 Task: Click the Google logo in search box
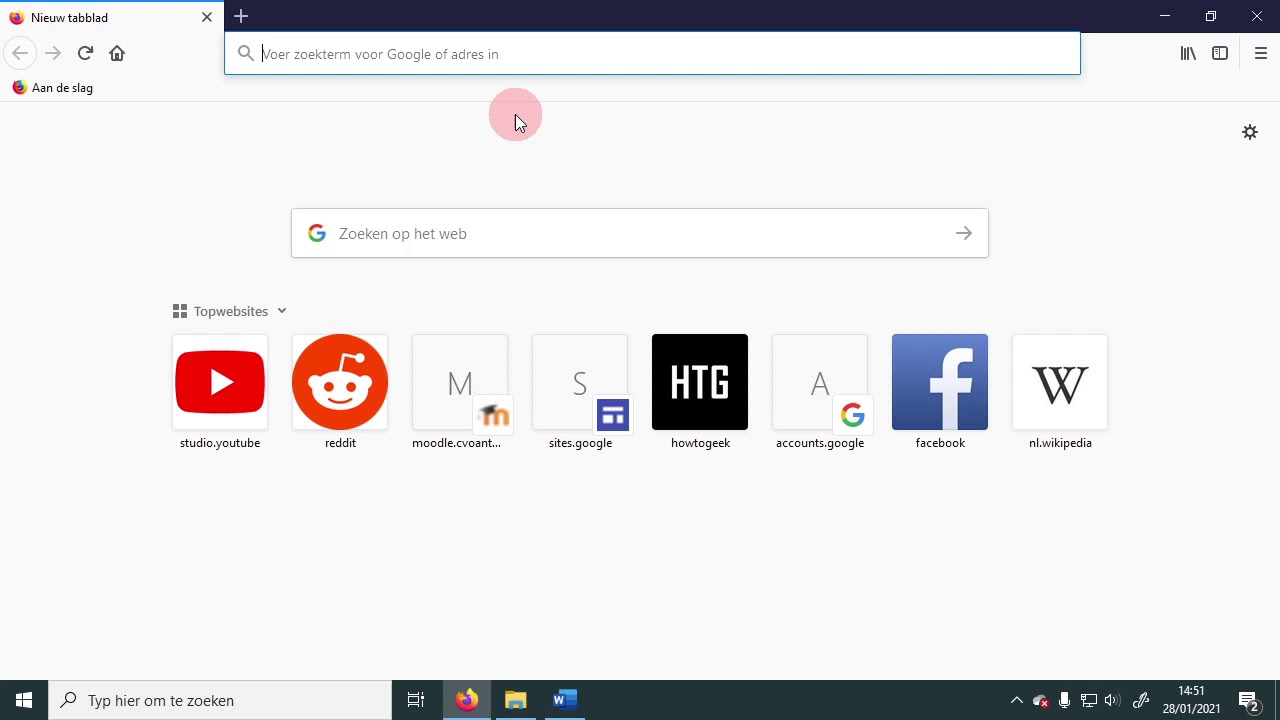coord(317,233)
